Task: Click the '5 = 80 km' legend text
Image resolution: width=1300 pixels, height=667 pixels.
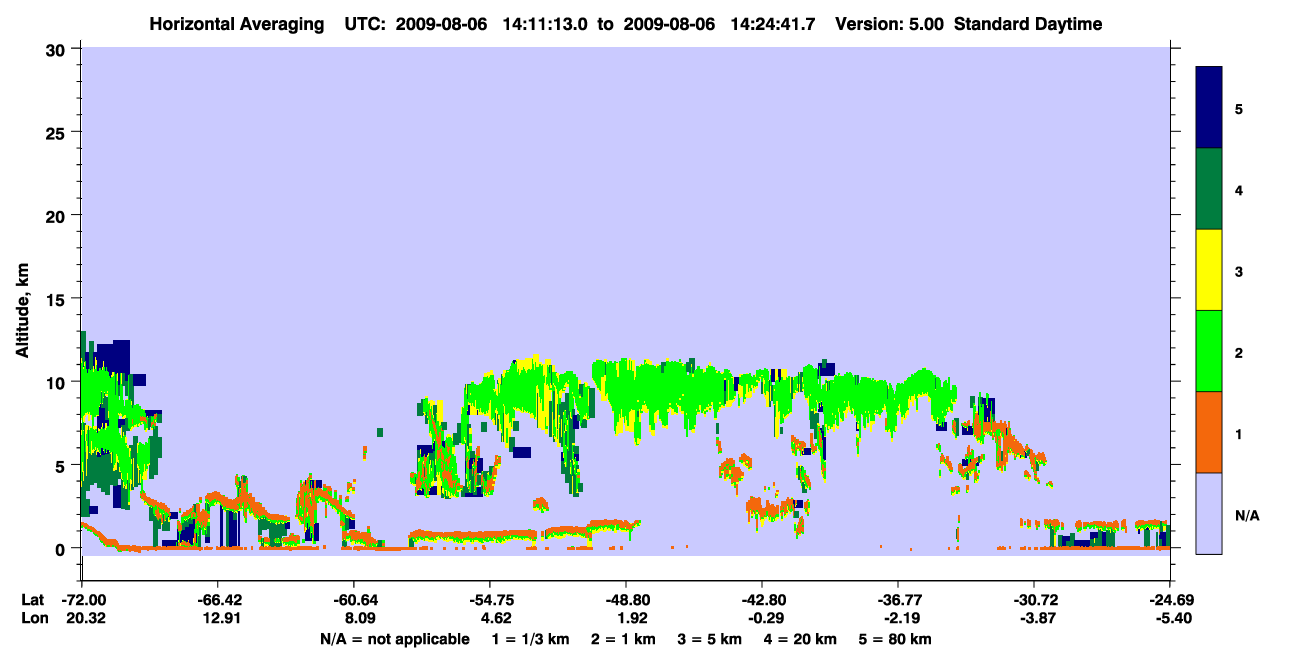Action: coord(896,639)
